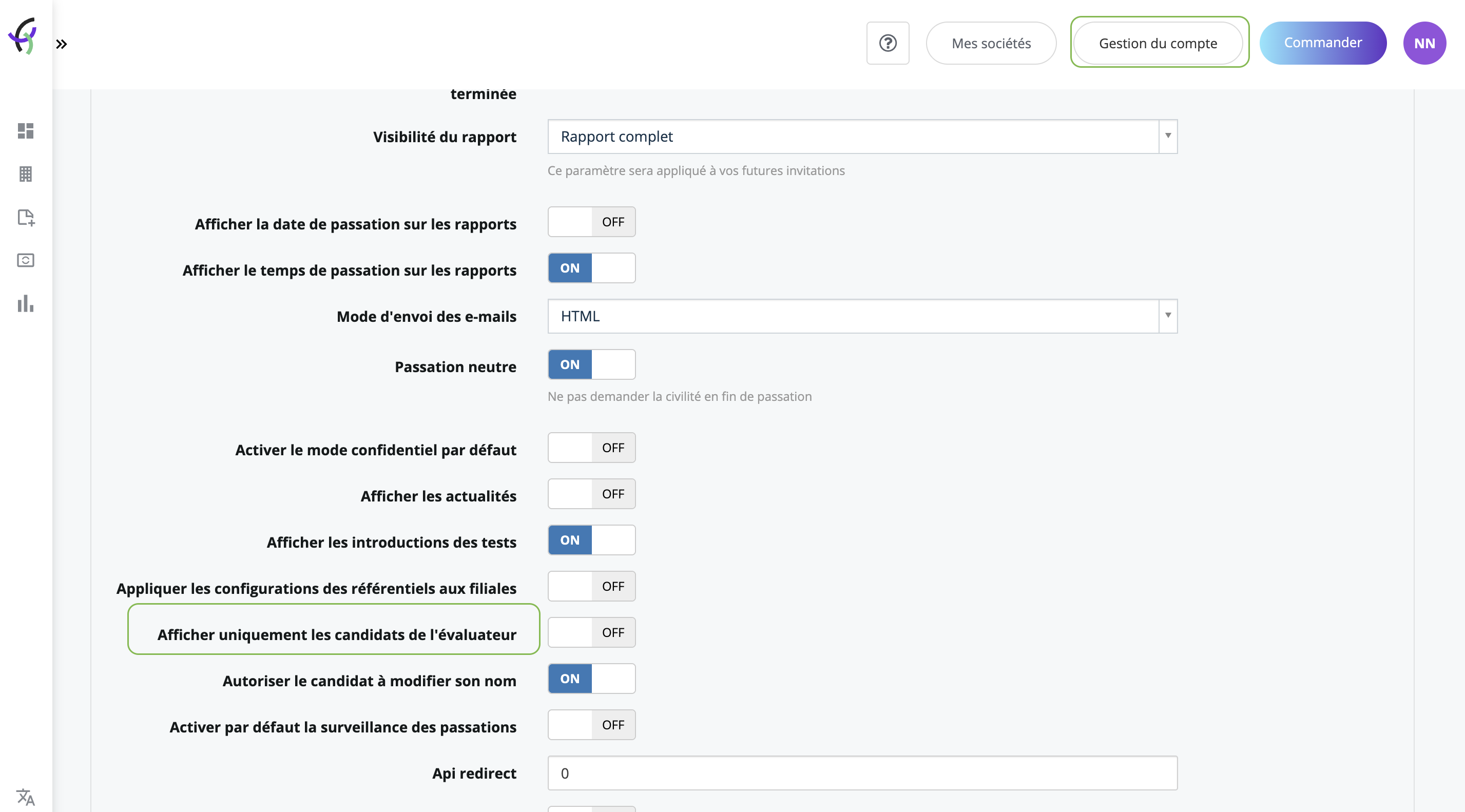The width and height of the screenshot is (1465, 812).
Task: Click the Passation neutre label
Action: (x=455, y=367)
